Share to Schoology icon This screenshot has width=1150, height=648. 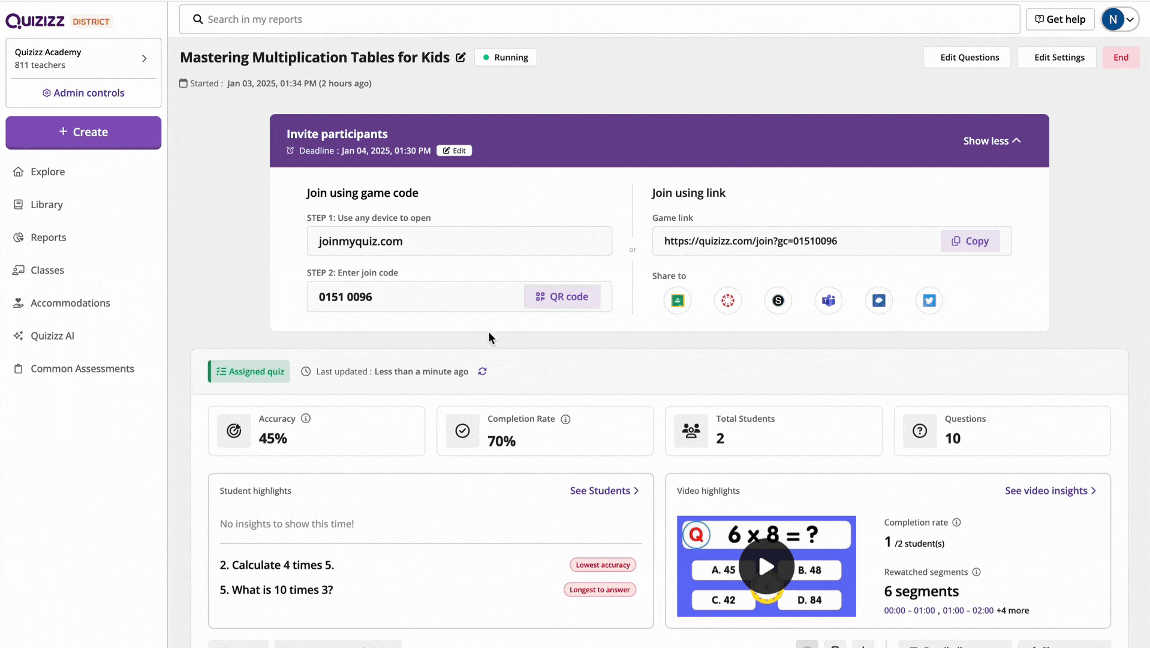point(778,301)
